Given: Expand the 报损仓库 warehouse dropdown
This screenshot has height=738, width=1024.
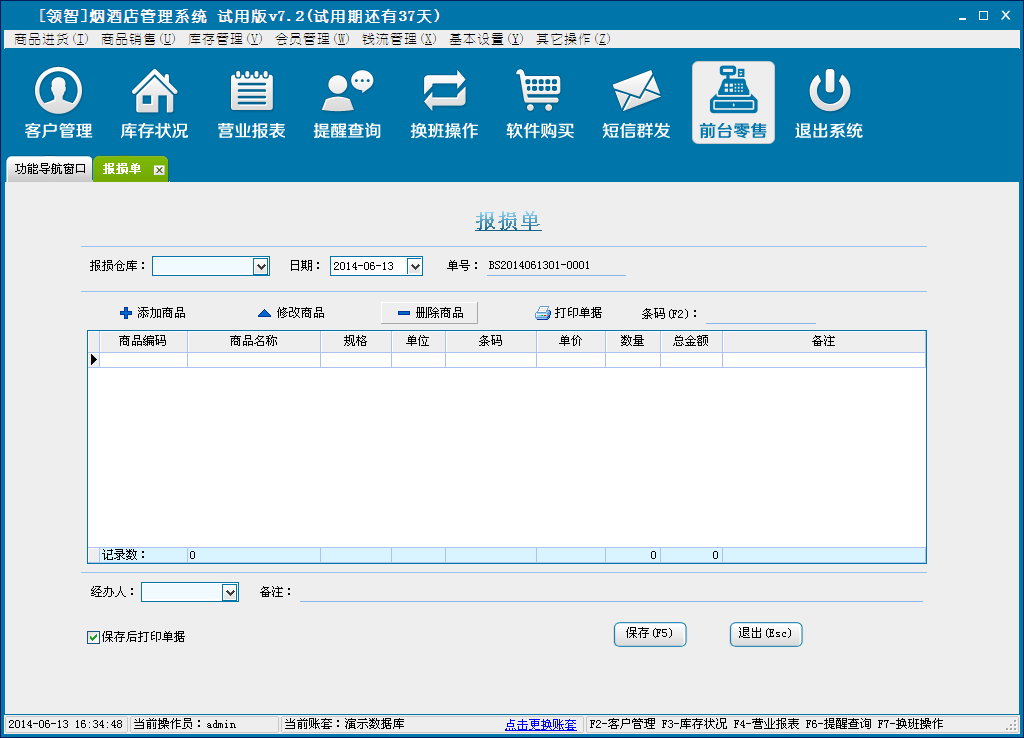Looking at the screenshot, I should (x=261, y=266).
